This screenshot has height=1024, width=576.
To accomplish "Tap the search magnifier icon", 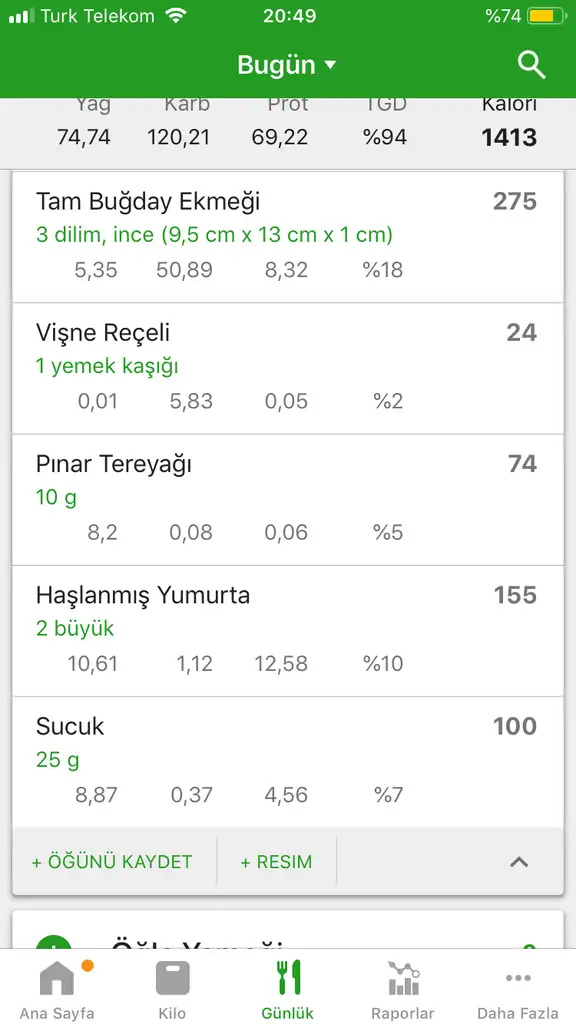I will 532,65.
